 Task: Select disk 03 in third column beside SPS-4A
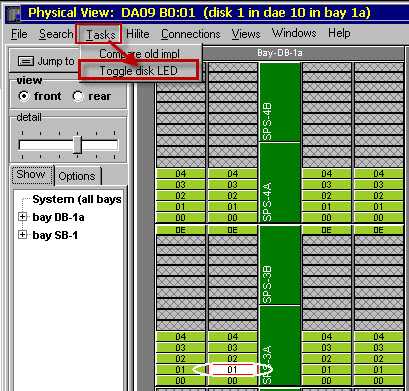tap(326, 185)
